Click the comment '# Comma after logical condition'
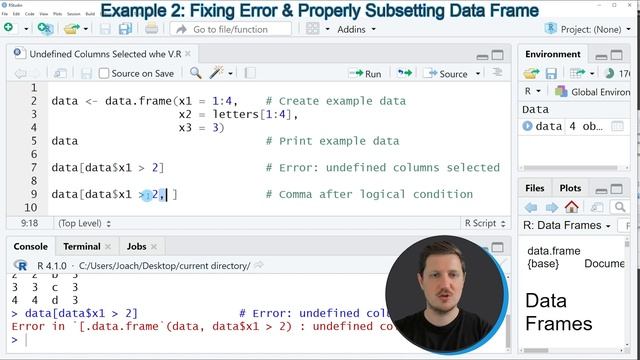This screenshot has height=360, width=640. pyautogui.click(x=369, y=194)
